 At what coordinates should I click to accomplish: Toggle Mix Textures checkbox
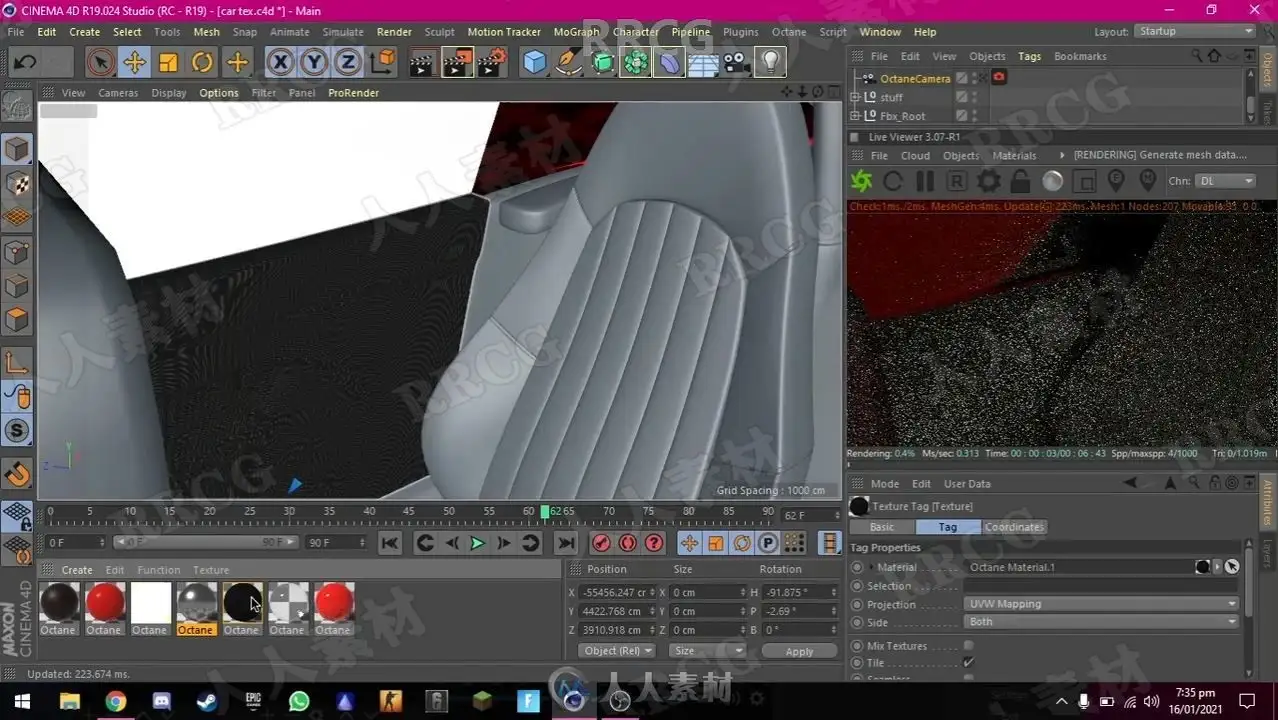[x=968, y=646]
